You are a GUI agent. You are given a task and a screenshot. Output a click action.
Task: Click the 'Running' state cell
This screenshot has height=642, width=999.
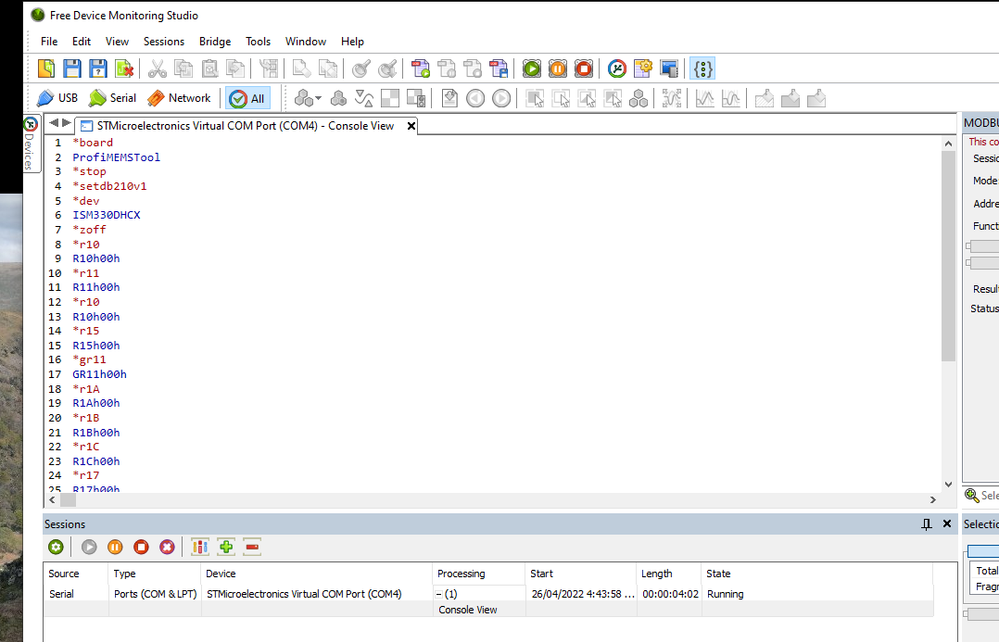725,594
